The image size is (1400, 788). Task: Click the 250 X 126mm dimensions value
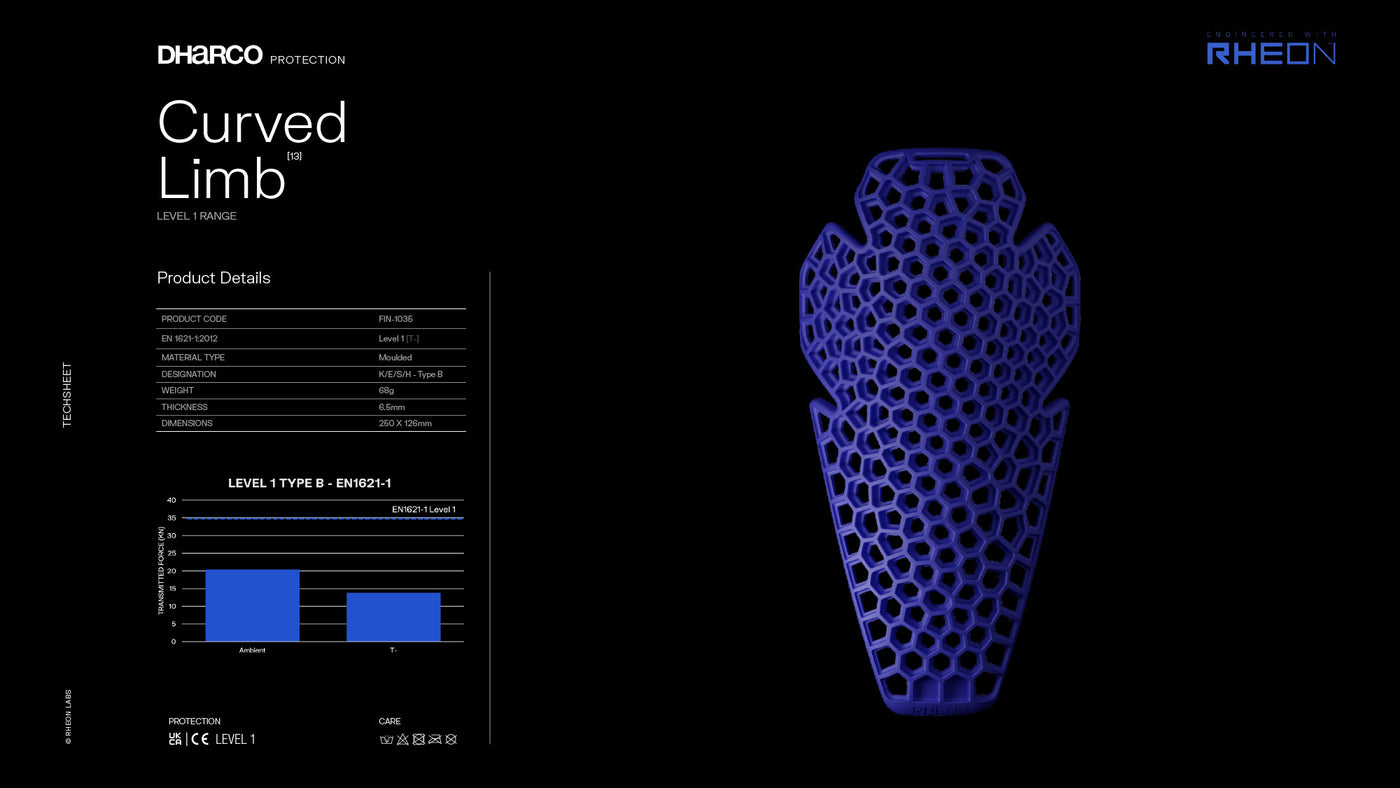pos(405,423)
